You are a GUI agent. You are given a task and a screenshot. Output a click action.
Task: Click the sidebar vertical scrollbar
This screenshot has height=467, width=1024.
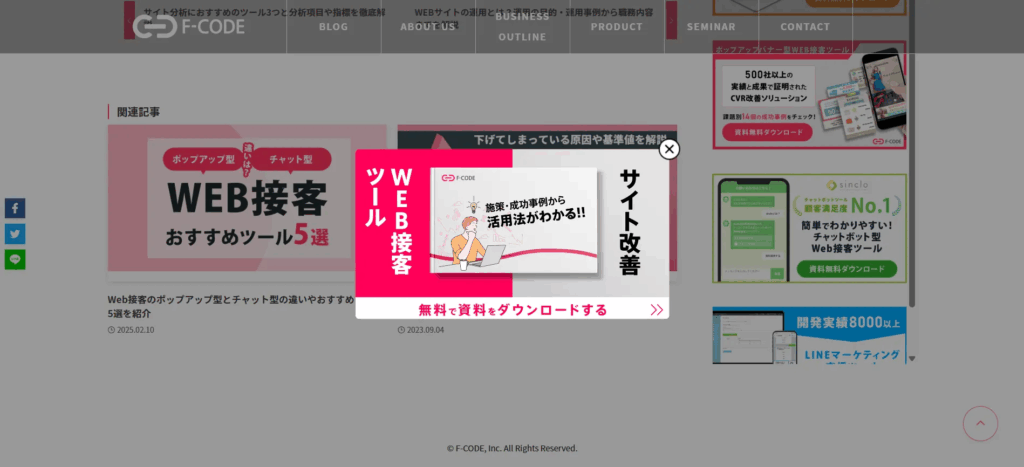[x=911, y=180]
